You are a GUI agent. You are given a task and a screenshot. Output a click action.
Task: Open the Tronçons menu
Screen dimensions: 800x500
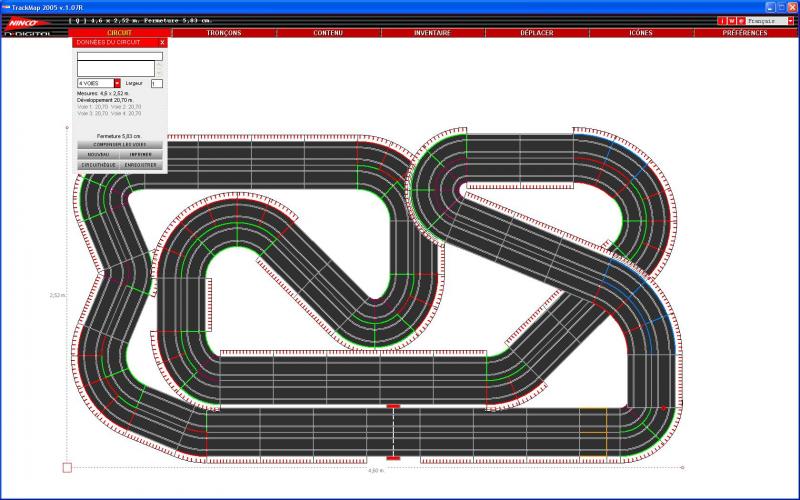224,33
